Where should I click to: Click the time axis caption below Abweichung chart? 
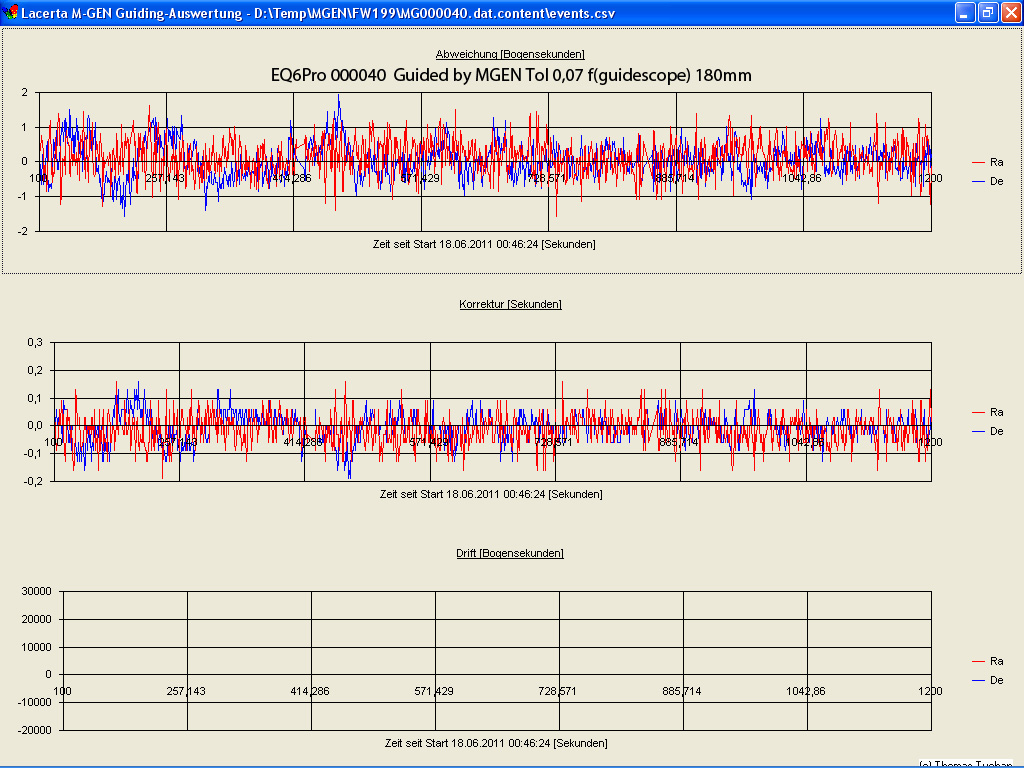(x=484, y=244)
